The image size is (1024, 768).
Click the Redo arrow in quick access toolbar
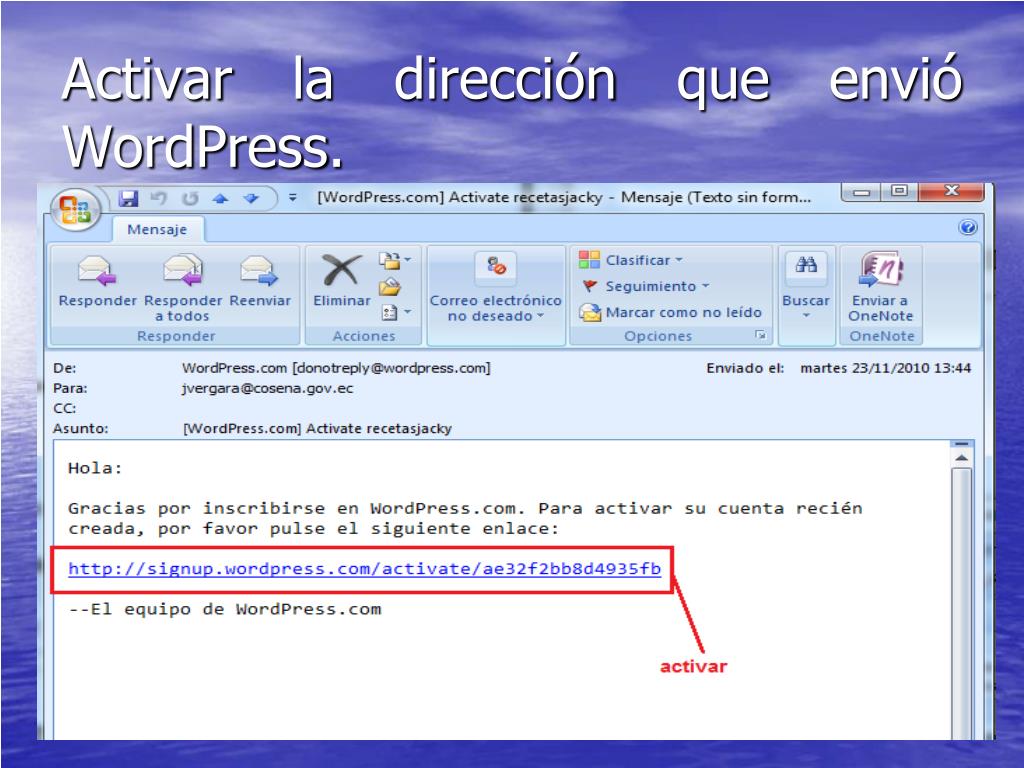click(x=189, y=199)
